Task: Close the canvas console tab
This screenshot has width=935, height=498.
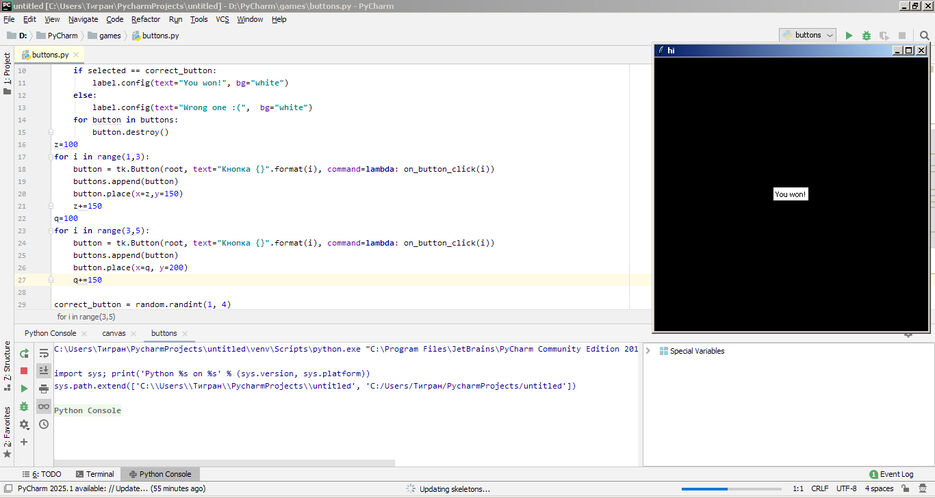Action: (134, 333)
